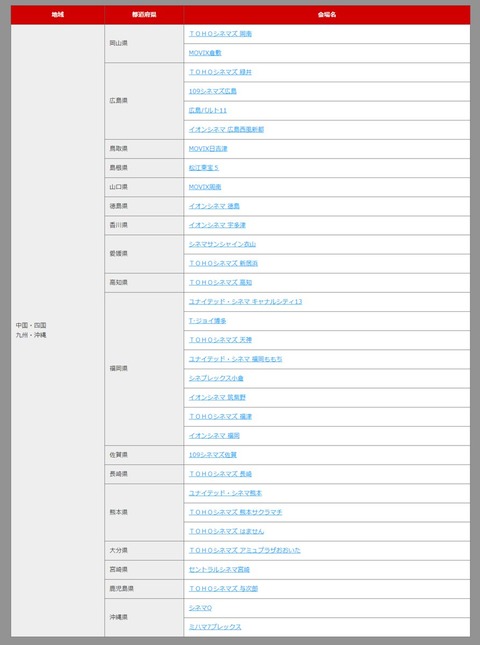Open the 松江東宝5 link
The image size is (480, 645).
[x=204, y=167]
